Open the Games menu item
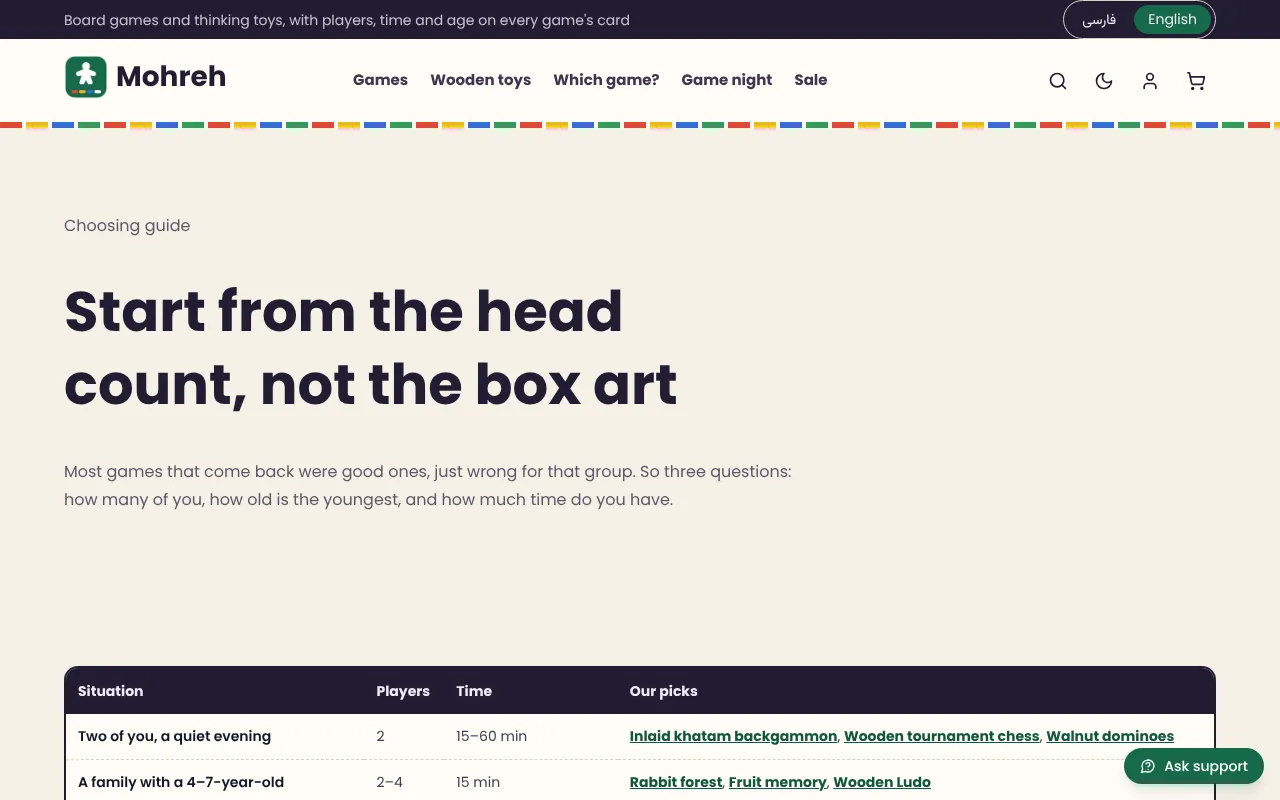 pos(380,80)
